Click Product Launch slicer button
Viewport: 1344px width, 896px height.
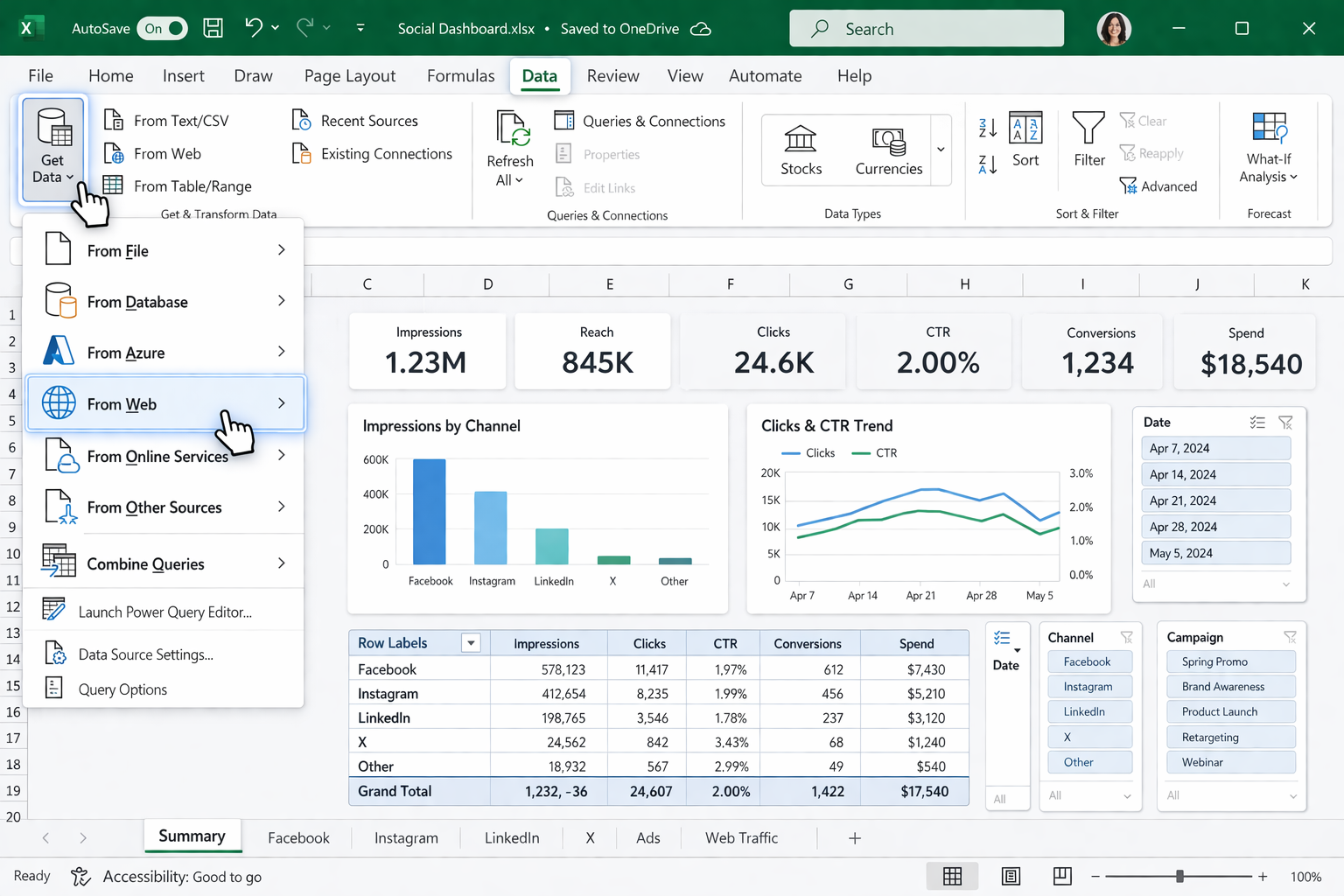[1231, 712]
